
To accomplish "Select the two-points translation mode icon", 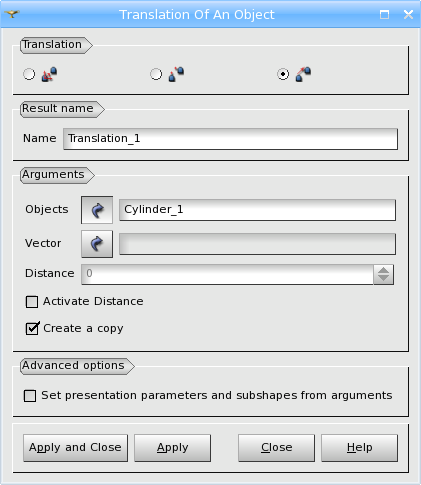I will [176, 74].
